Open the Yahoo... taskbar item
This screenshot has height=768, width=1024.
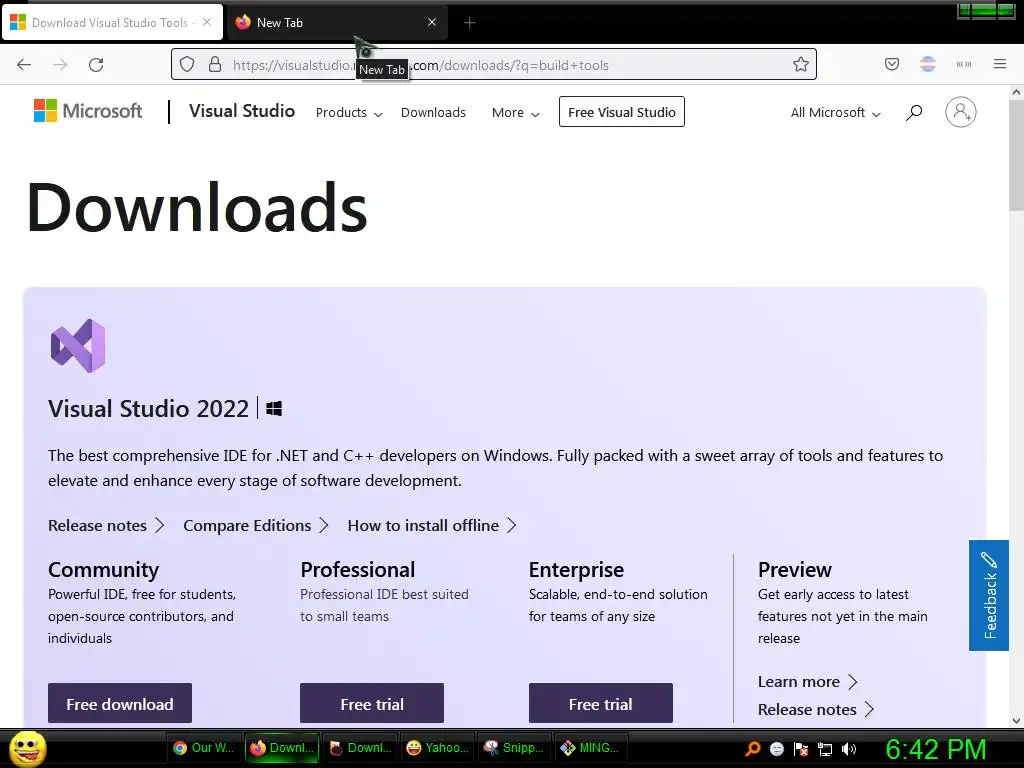pyautogui.click(x=438, y=748)
